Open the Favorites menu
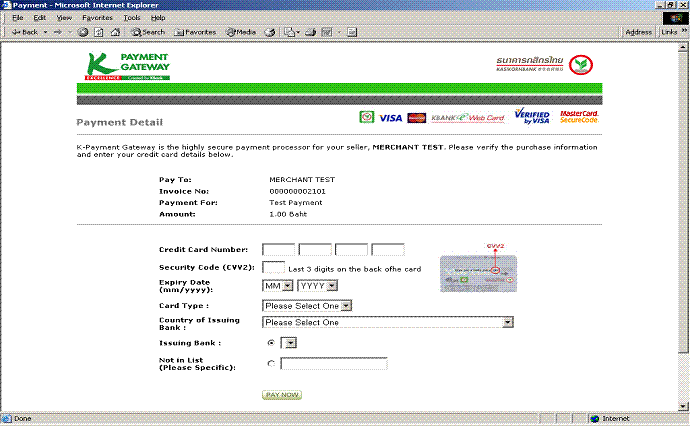690x426 pixels. [x=98, y=18]
